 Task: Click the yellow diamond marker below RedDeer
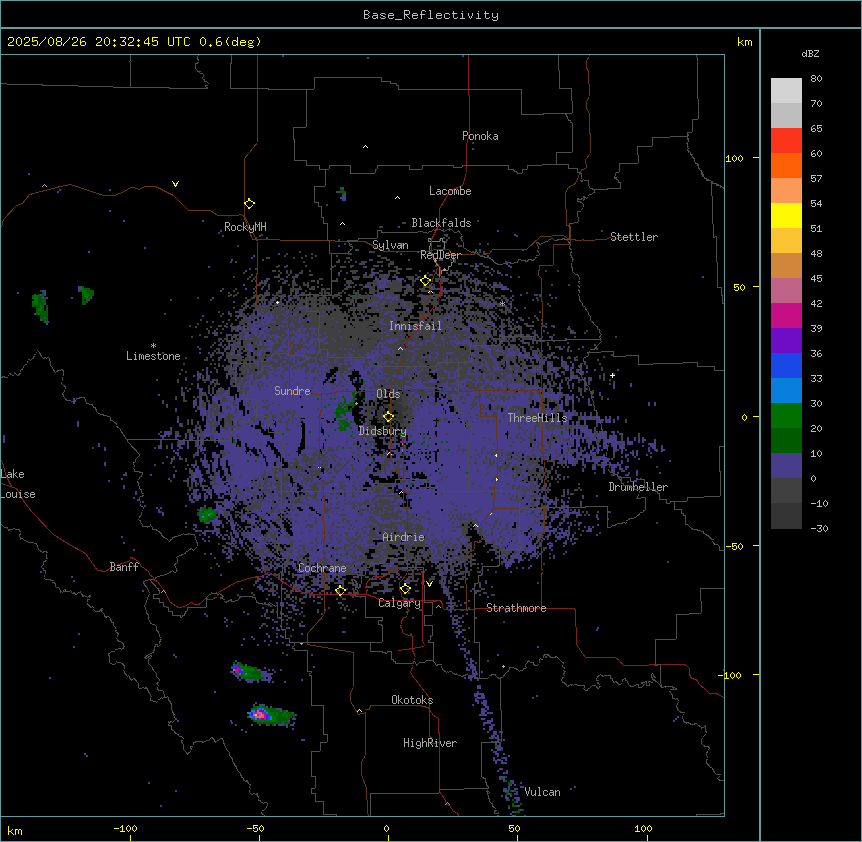(425, 281)
